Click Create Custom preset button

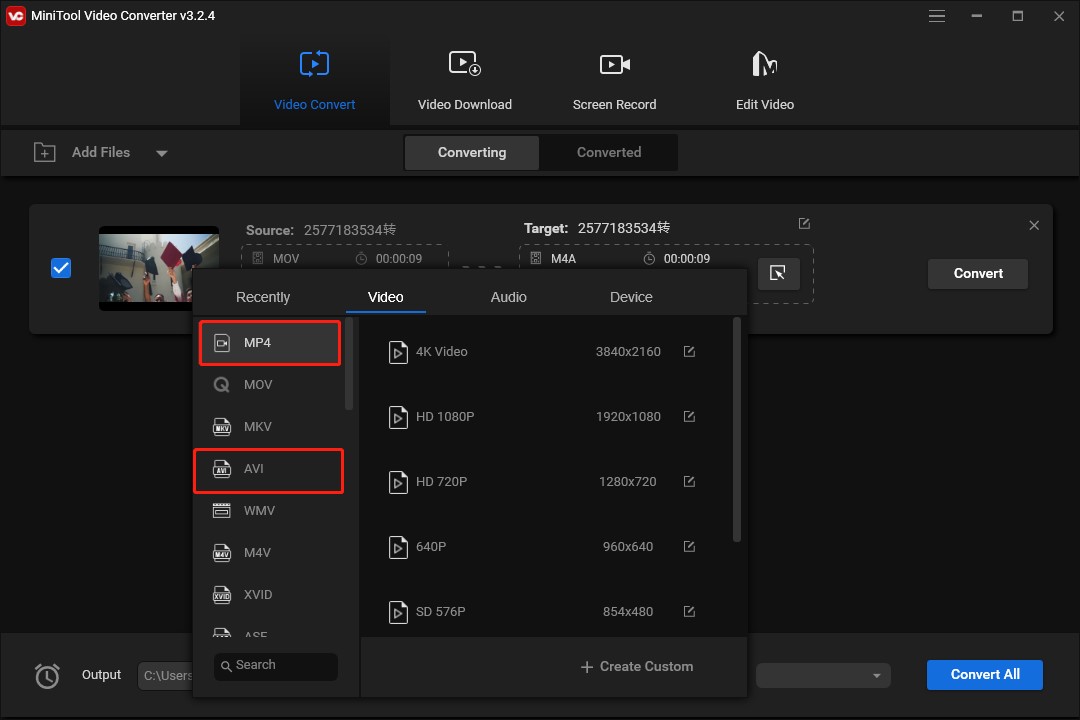(x=636, y=666)
